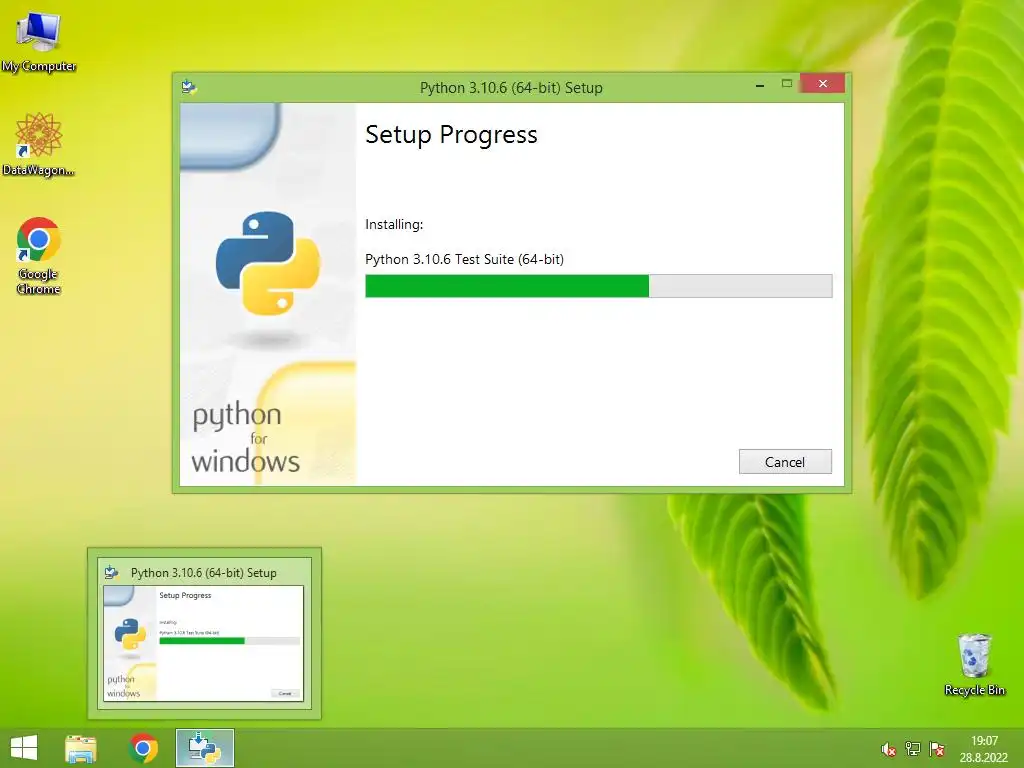Click the disabled maximize button of Python Setup

787,84
